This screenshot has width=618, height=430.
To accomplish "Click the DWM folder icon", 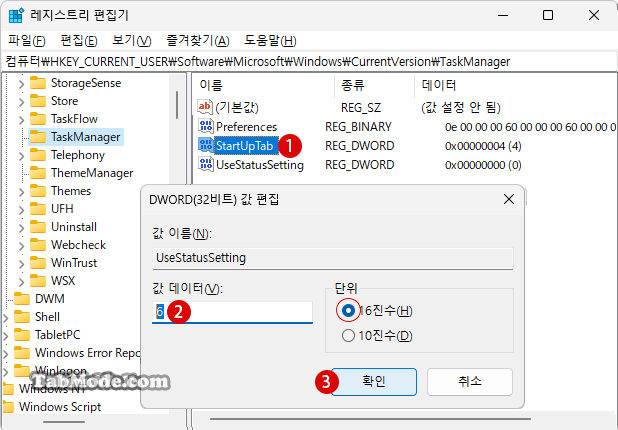I will point(22,299).
